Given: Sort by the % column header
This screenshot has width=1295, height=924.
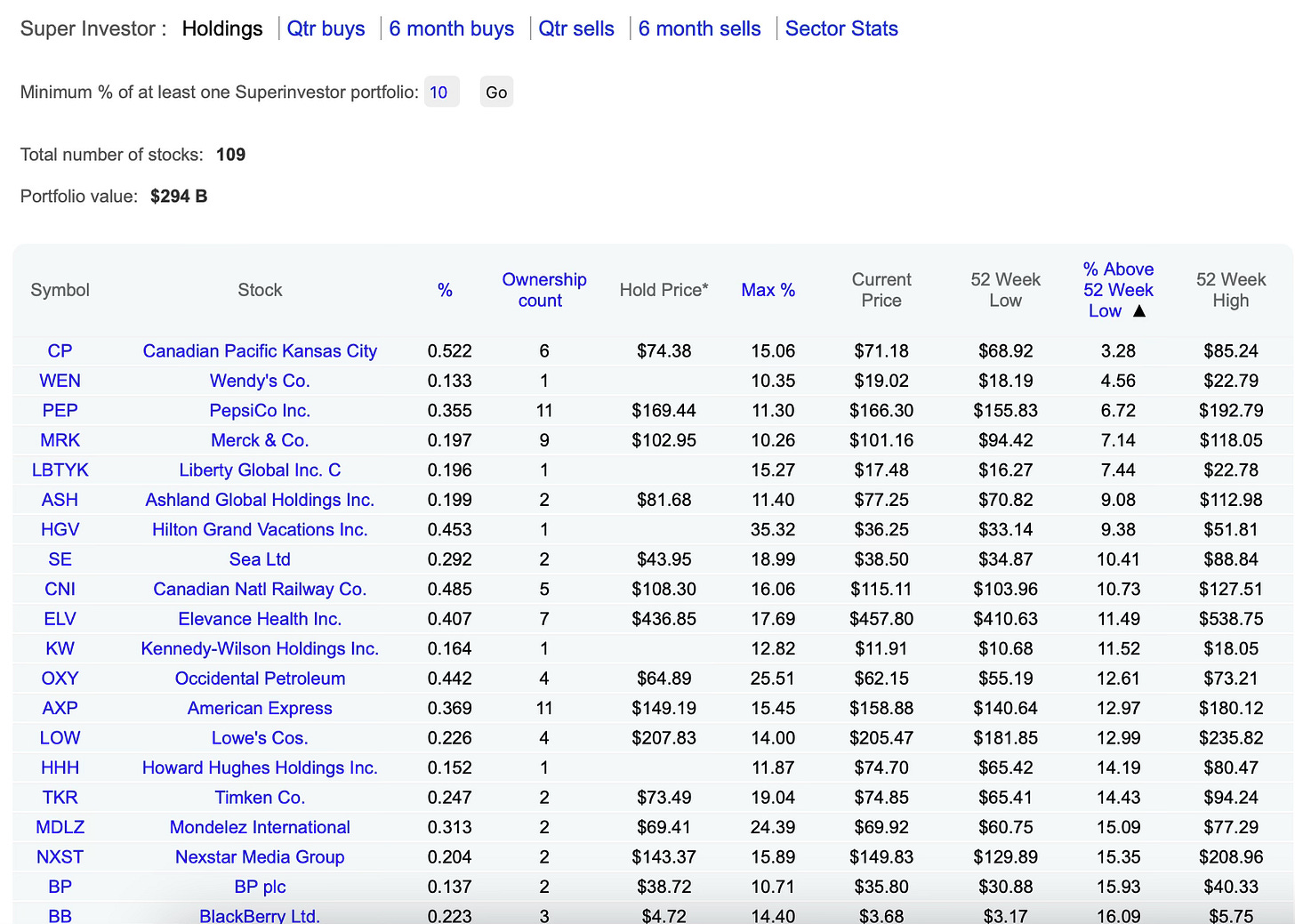Looking at the screenshot, I should pos(445,290).
